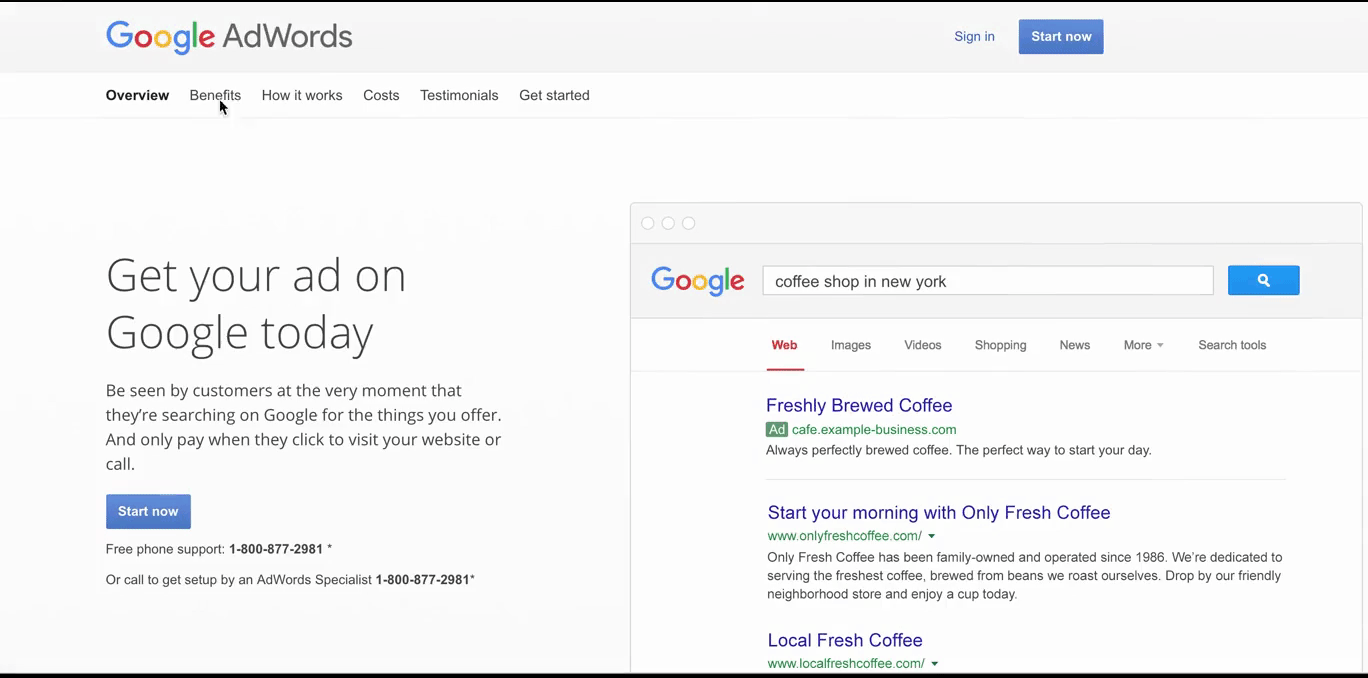The image size is (1368, 678).
Task: Click the cafe.example-business.com URL
Action: (874, 430)
